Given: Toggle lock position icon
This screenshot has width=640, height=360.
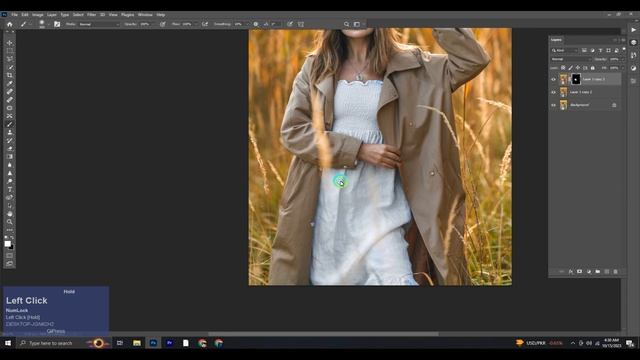Looking at the screenshot, I should 578,68.
